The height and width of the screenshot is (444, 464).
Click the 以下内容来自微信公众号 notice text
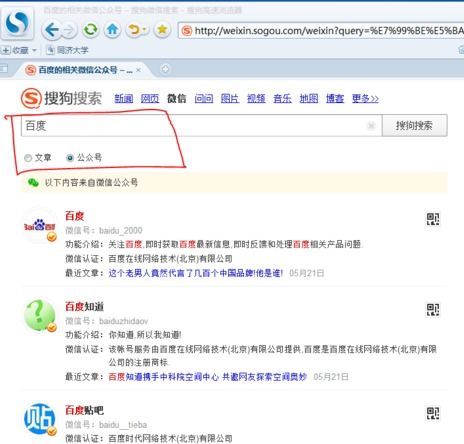click(91, 182)
